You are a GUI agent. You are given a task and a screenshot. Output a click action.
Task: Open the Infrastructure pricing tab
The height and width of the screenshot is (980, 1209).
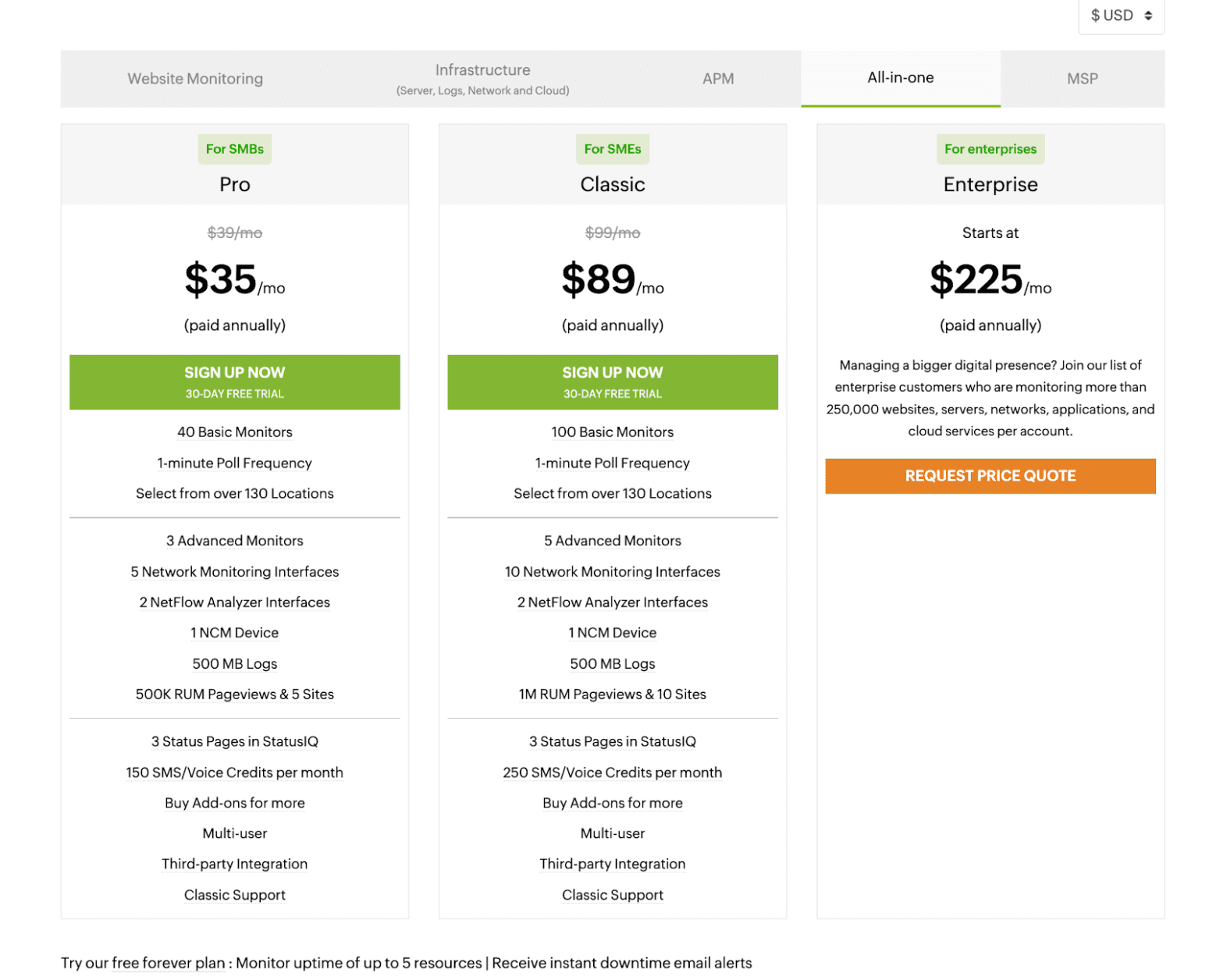pos(482,79)
